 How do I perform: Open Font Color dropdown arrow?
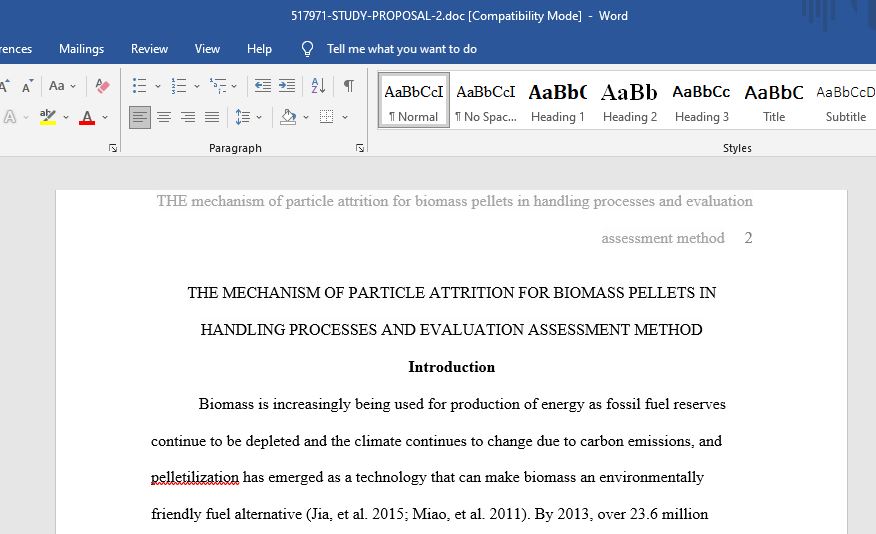click(x=104, y=117)
